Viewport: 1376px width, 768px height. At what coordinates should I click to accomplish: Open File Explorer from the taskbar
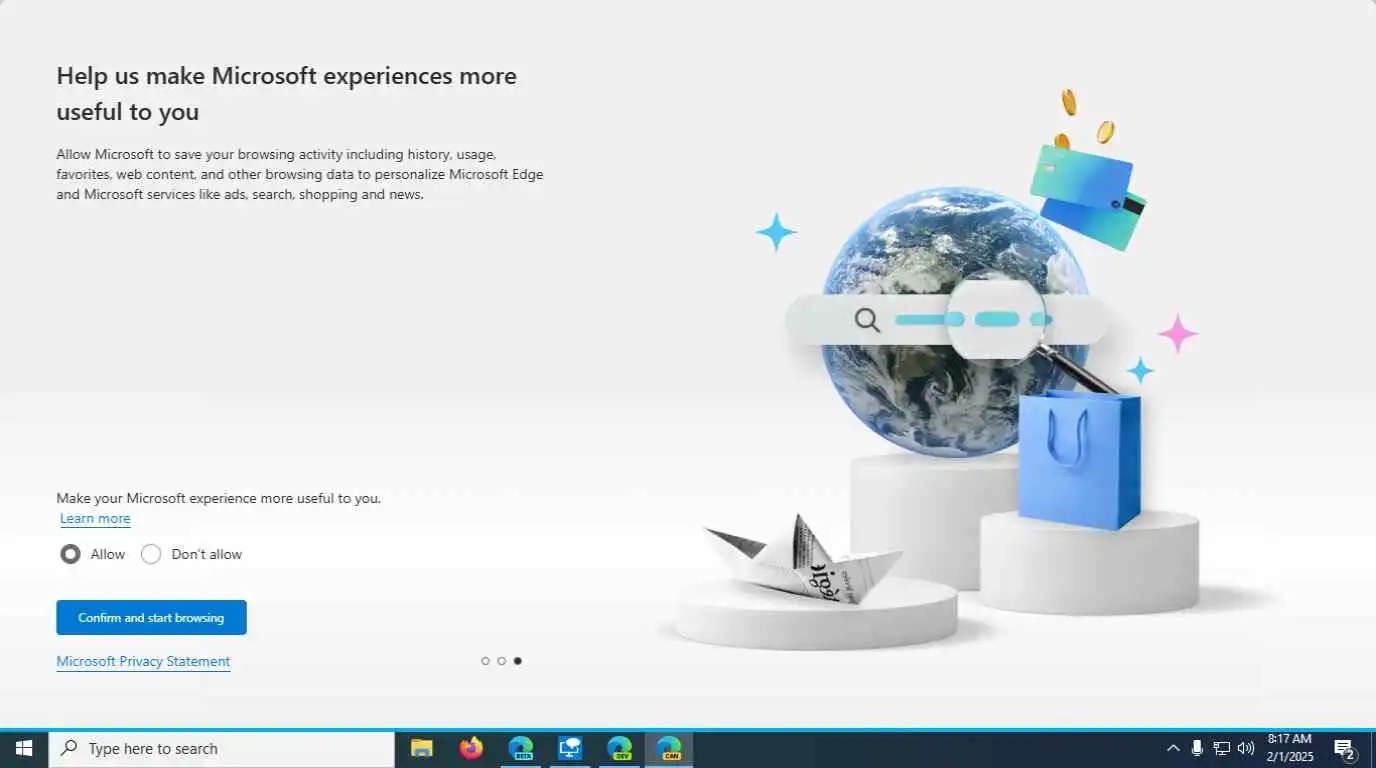(x=422, y=748)
